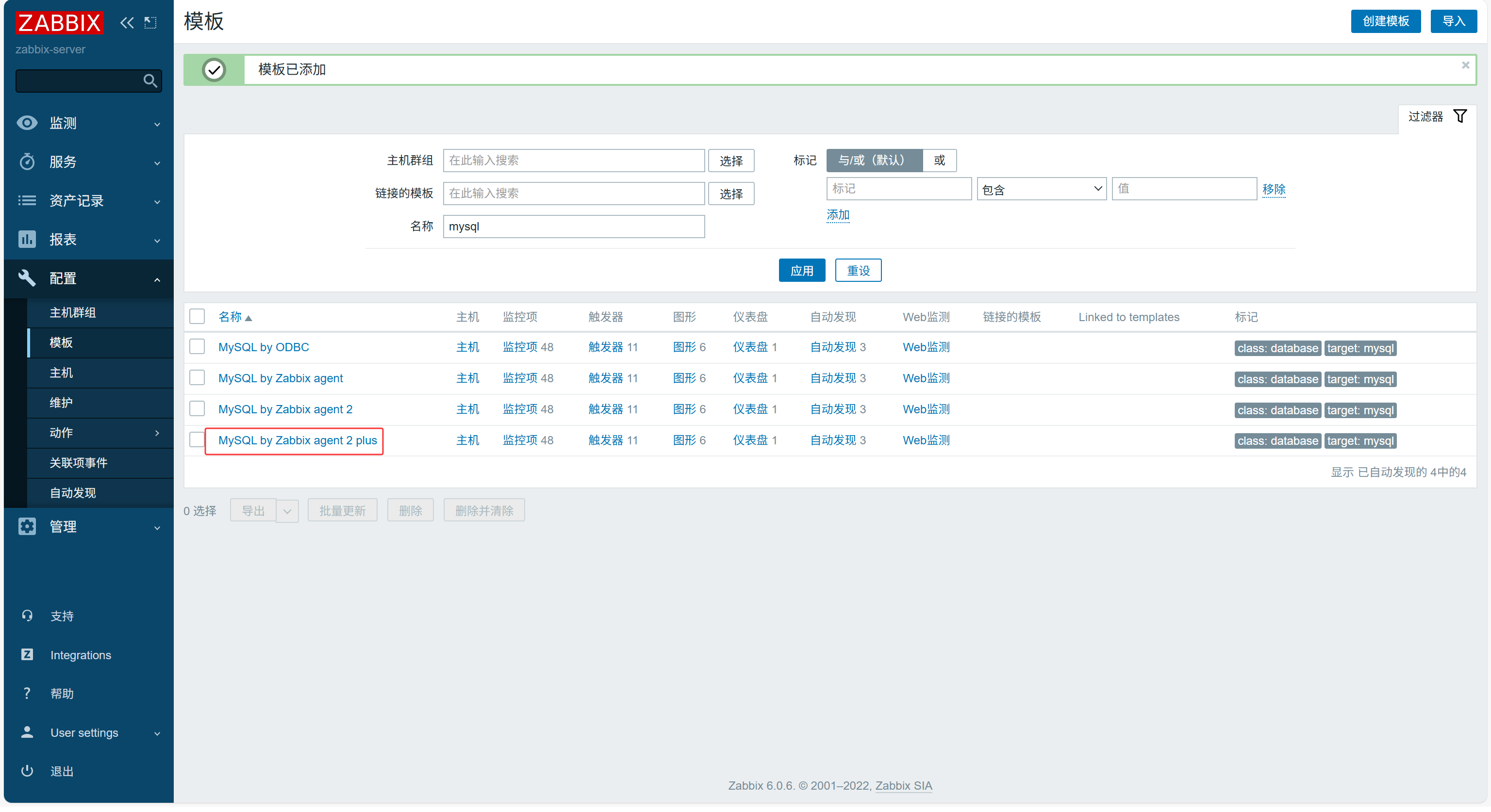
Task: Click the Help question mark icon
Action: (x=27, y=694)
